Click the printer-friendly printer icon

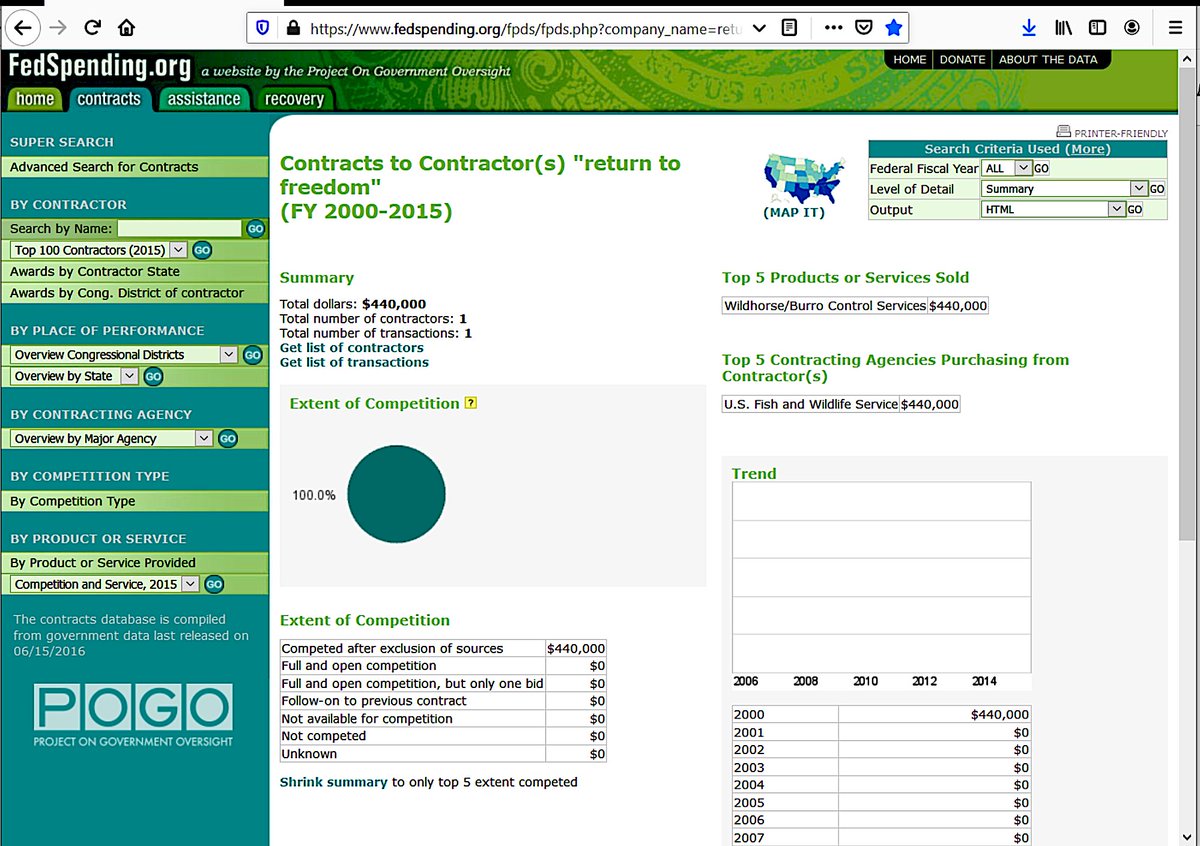1063,132
